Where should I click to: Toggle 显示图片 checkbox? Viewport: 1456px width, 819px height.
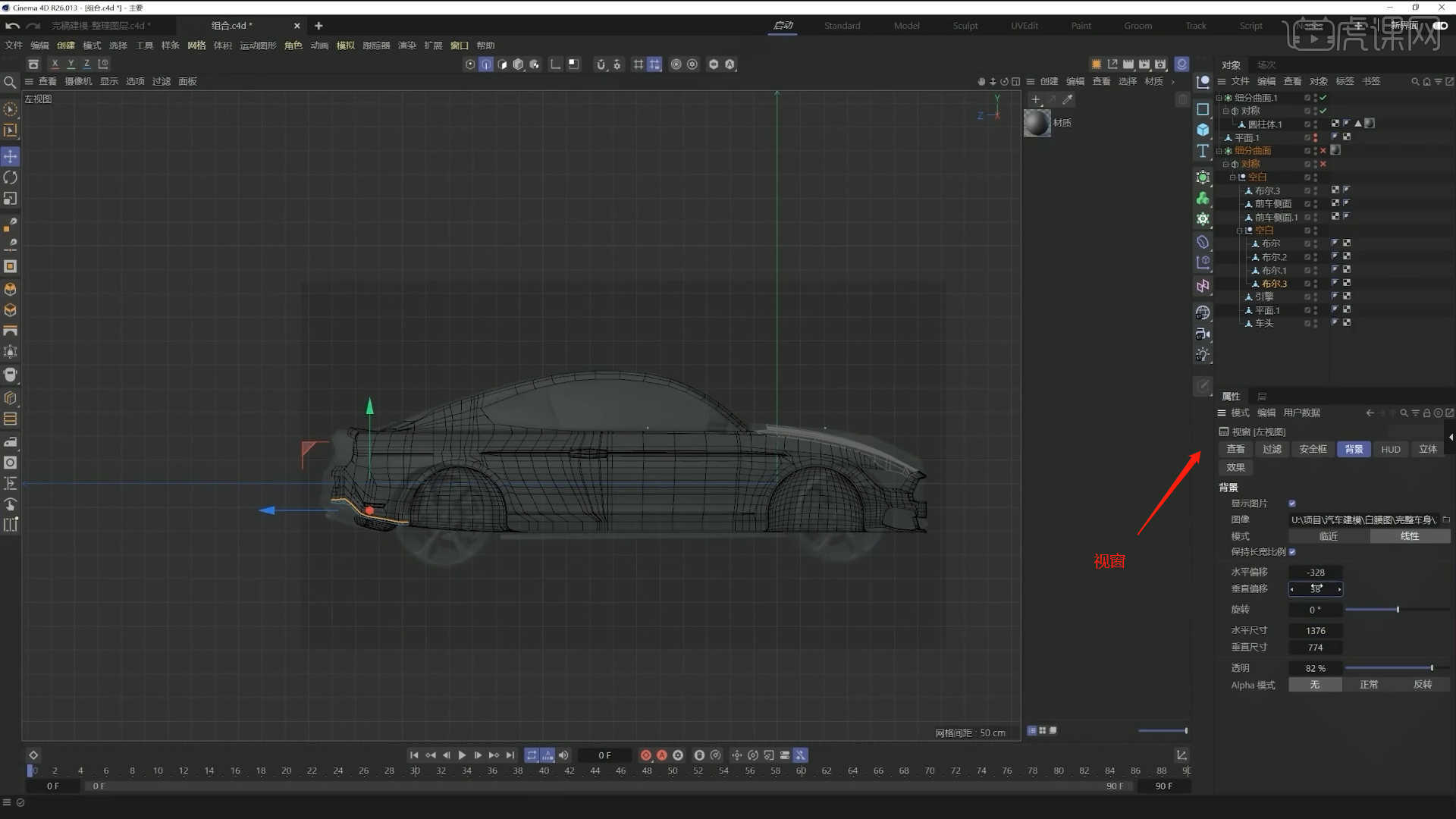1292,504
